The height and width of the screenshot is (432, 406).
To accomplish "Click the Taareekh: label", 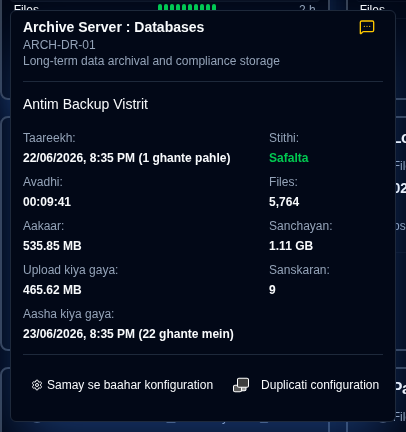I will click(x=49, y=138).
